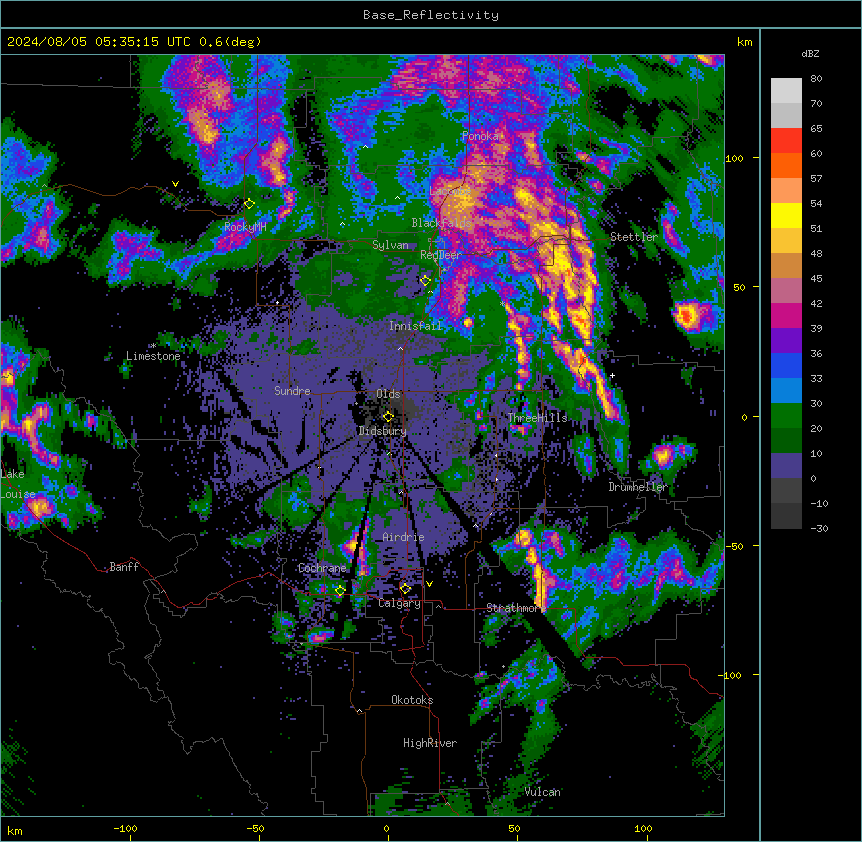The image size is (862, 842).
Task: Click the Okotoks city label
Action: pos(412,700)
